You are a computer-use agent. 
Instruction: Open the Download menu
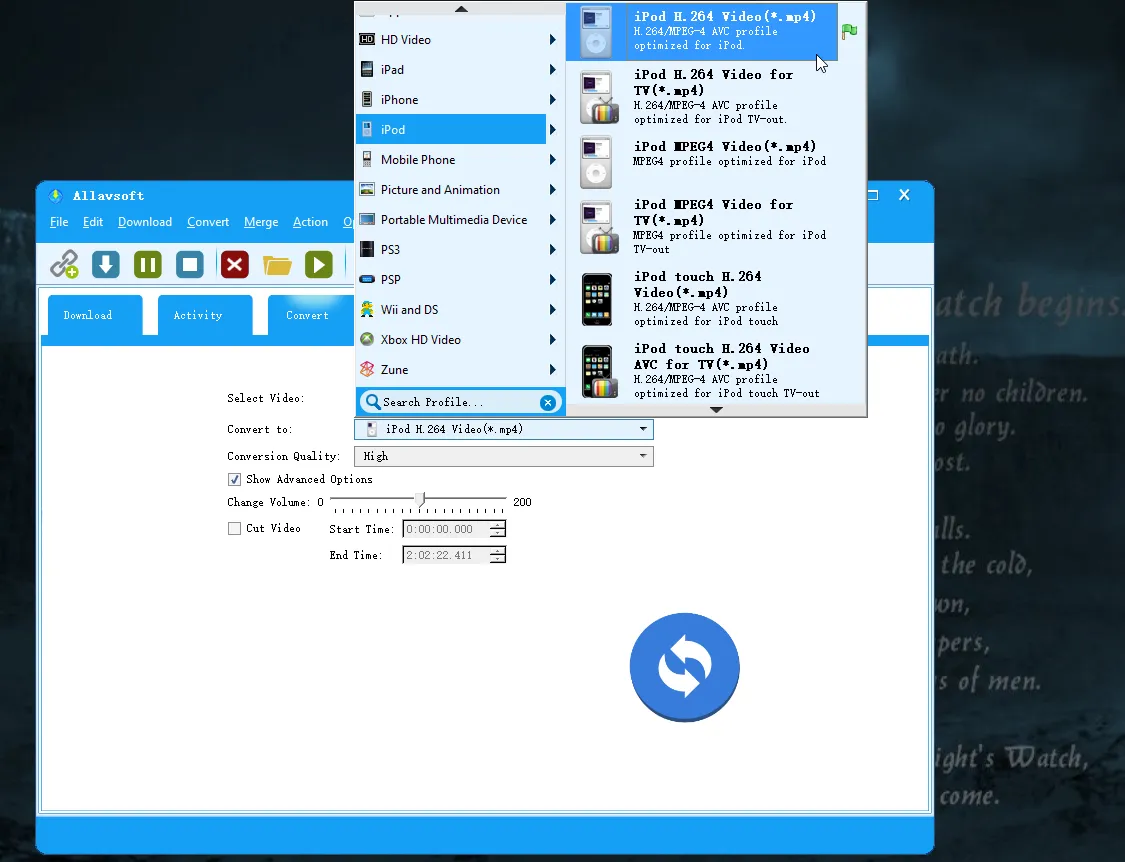(145, 222)
